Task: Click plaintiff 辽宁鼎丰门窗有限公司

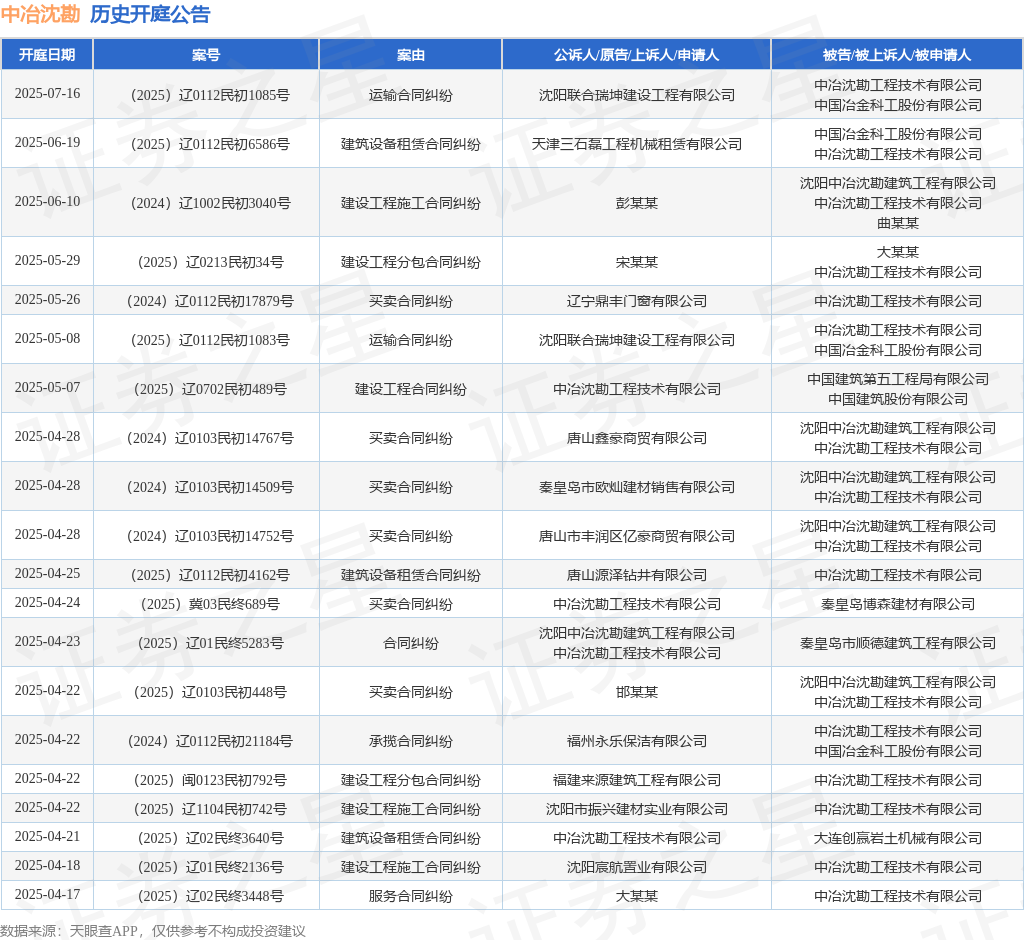Action: coord(637,301)
